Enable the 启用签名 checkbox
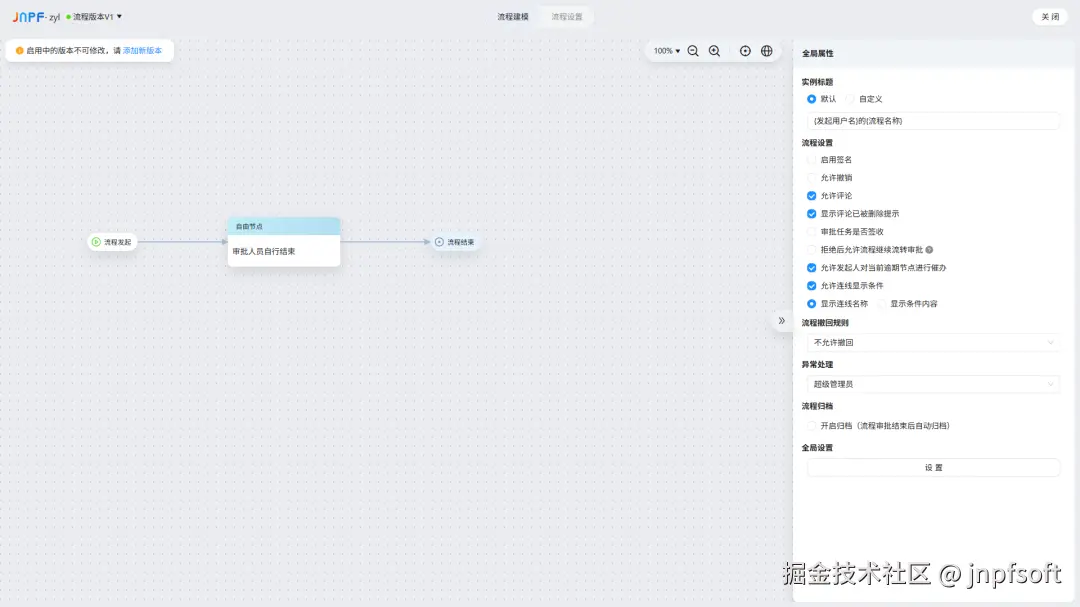 [811, 159]
